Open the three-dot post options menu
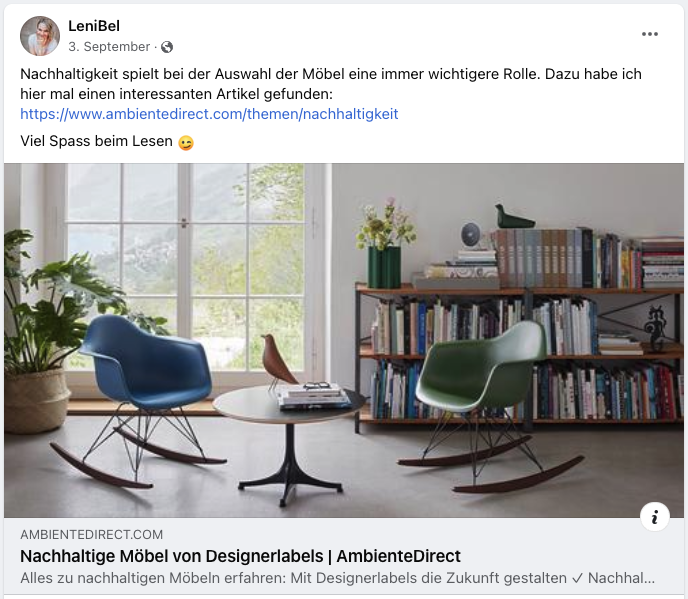The width and height of the screenshot is (688, 599). (649, 34)
